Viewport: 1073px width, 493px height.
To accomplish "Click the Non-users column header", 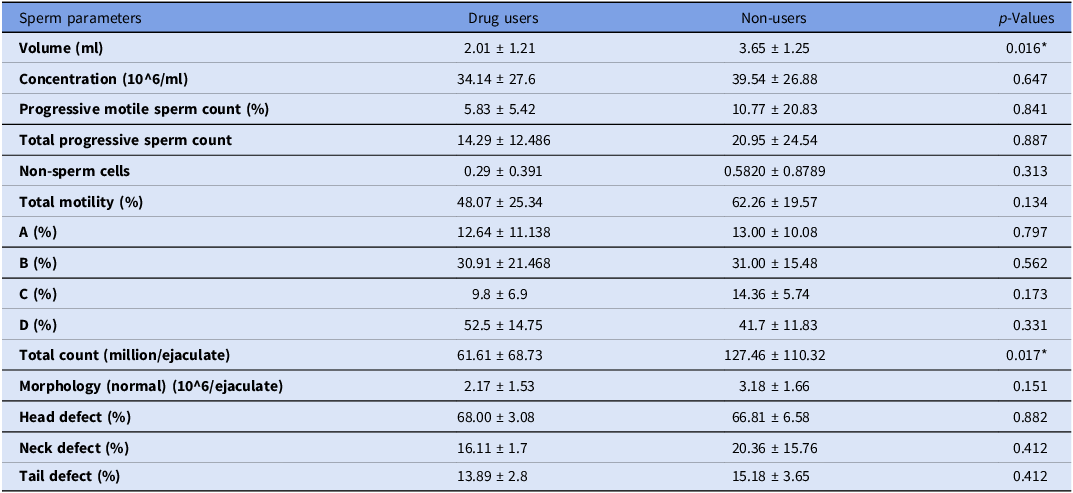I will pos(774,18).
